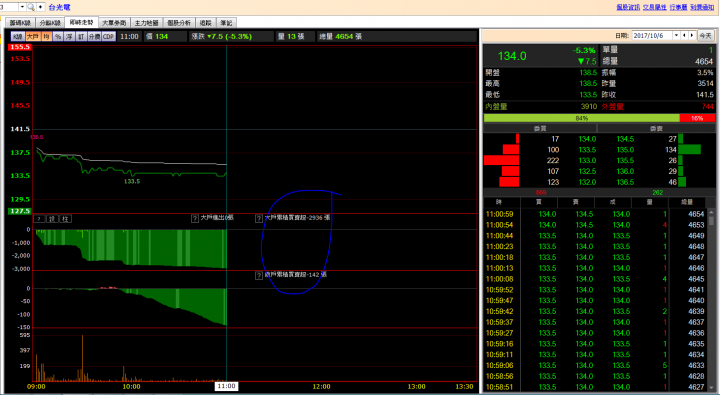Toggle the K線 chart button
This screenshot has width=720, height=395.
tap(17, 36)
